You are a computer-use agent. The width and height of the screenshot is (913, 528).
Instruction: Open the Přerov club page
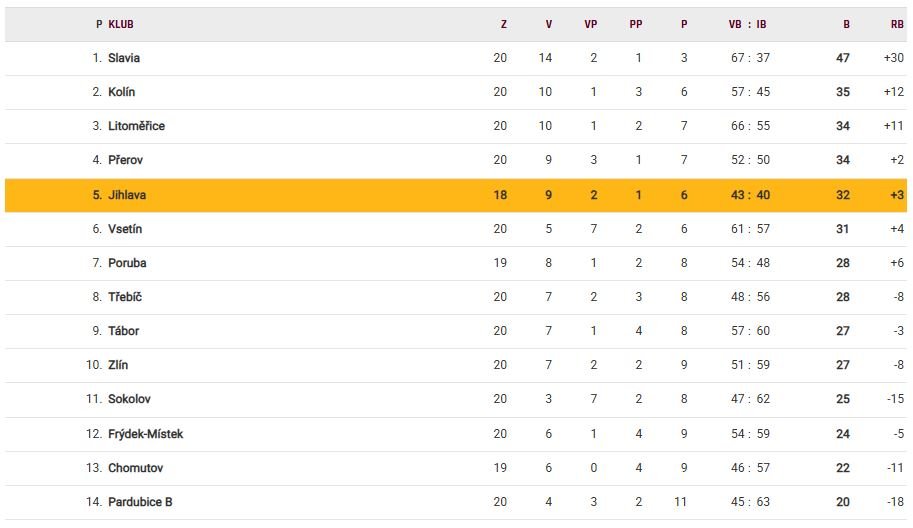point(125,160)
